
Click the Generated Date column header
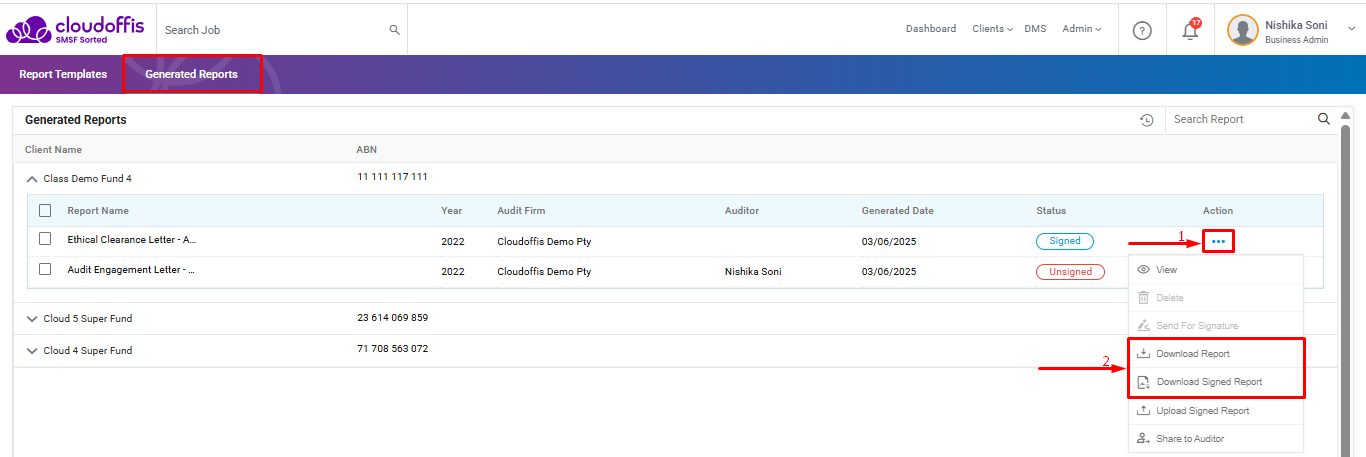[x=898, y=211]
